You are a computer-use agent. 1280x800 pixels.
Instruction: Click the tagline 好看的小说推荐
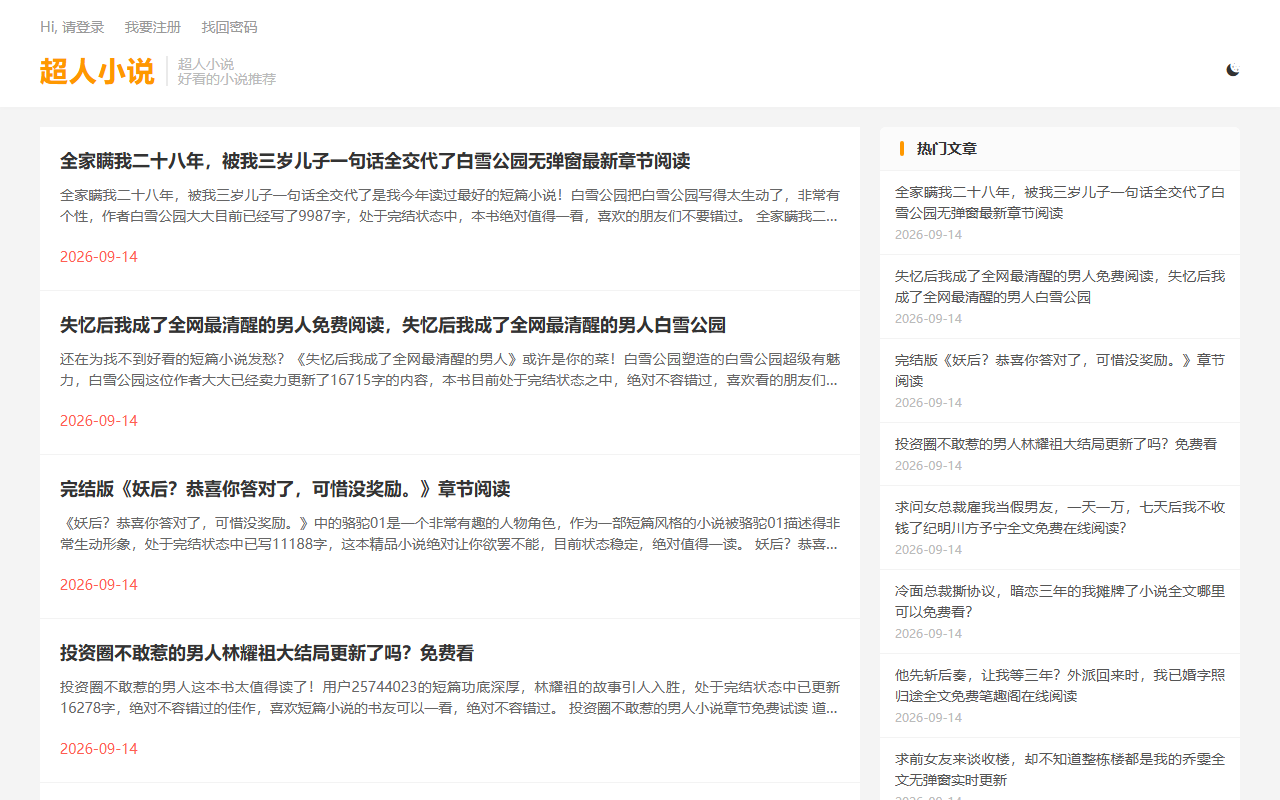point(227,79)
